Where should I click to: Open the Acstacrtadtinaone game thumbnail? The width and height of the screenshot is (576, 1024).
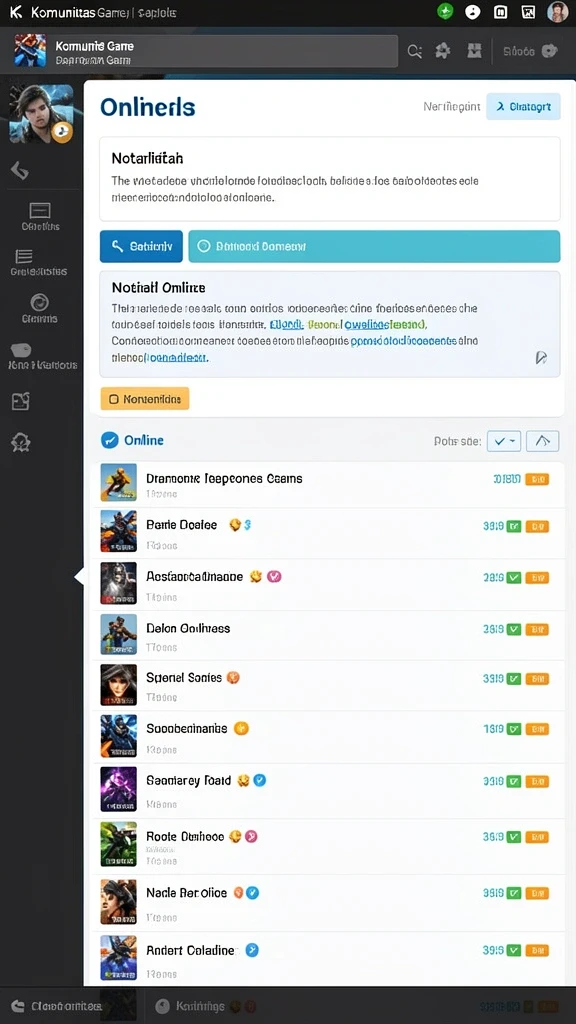(119, 583)
